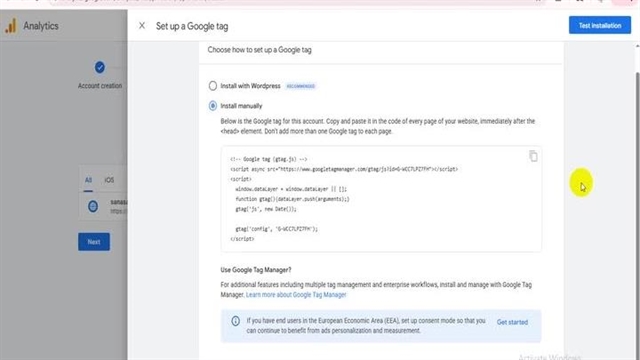This screenshot has height=360, width=640.
Task: Switch to the All platform tab
Action: coord(88,180)
